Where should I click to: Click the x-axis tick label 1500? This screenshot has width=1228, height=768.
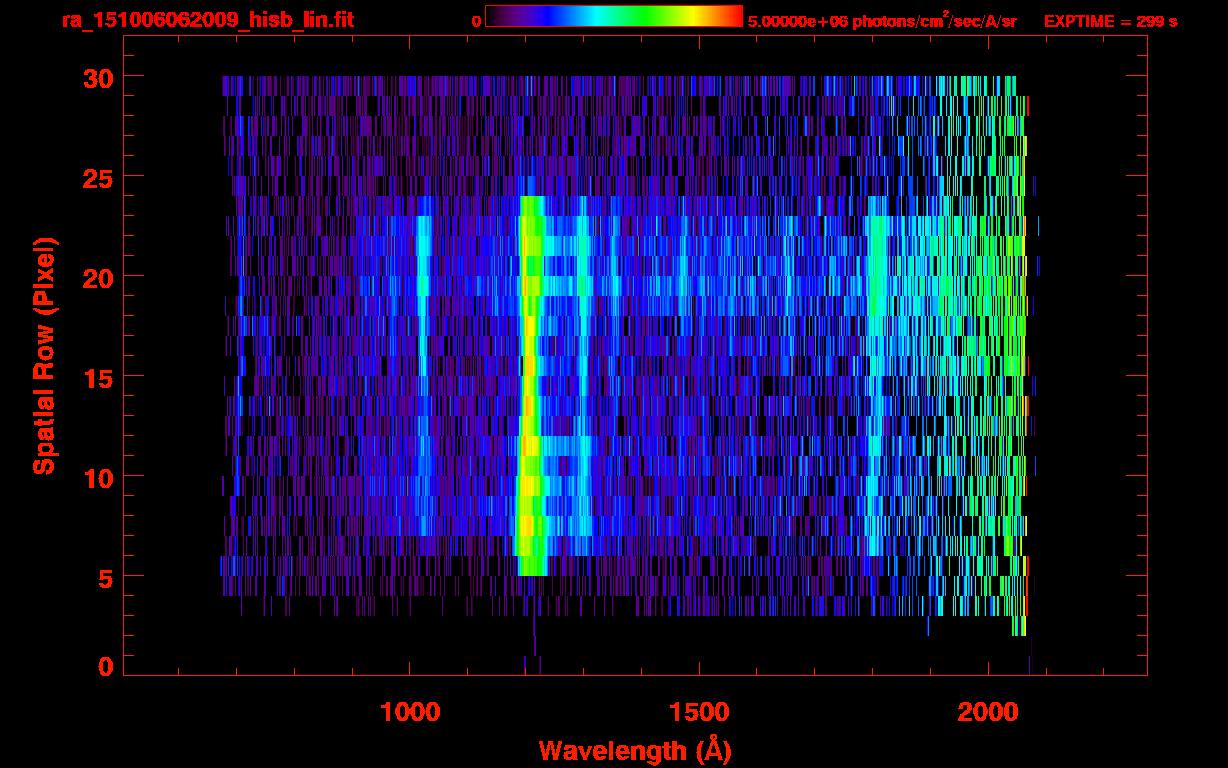tap(698, 711)
